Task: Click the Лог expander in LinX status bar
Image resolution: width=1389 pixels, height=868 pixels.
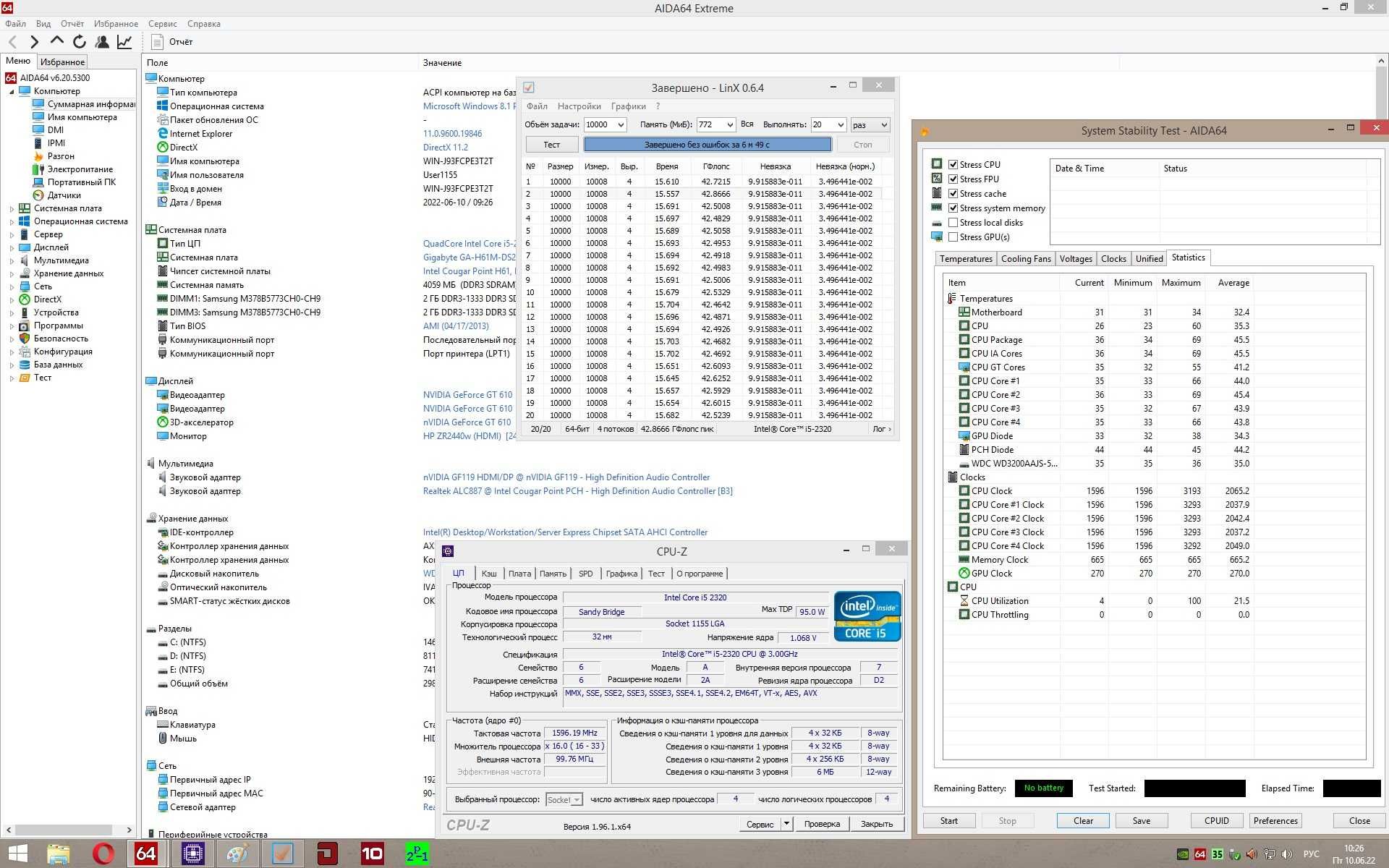Action: coord(881,429)
